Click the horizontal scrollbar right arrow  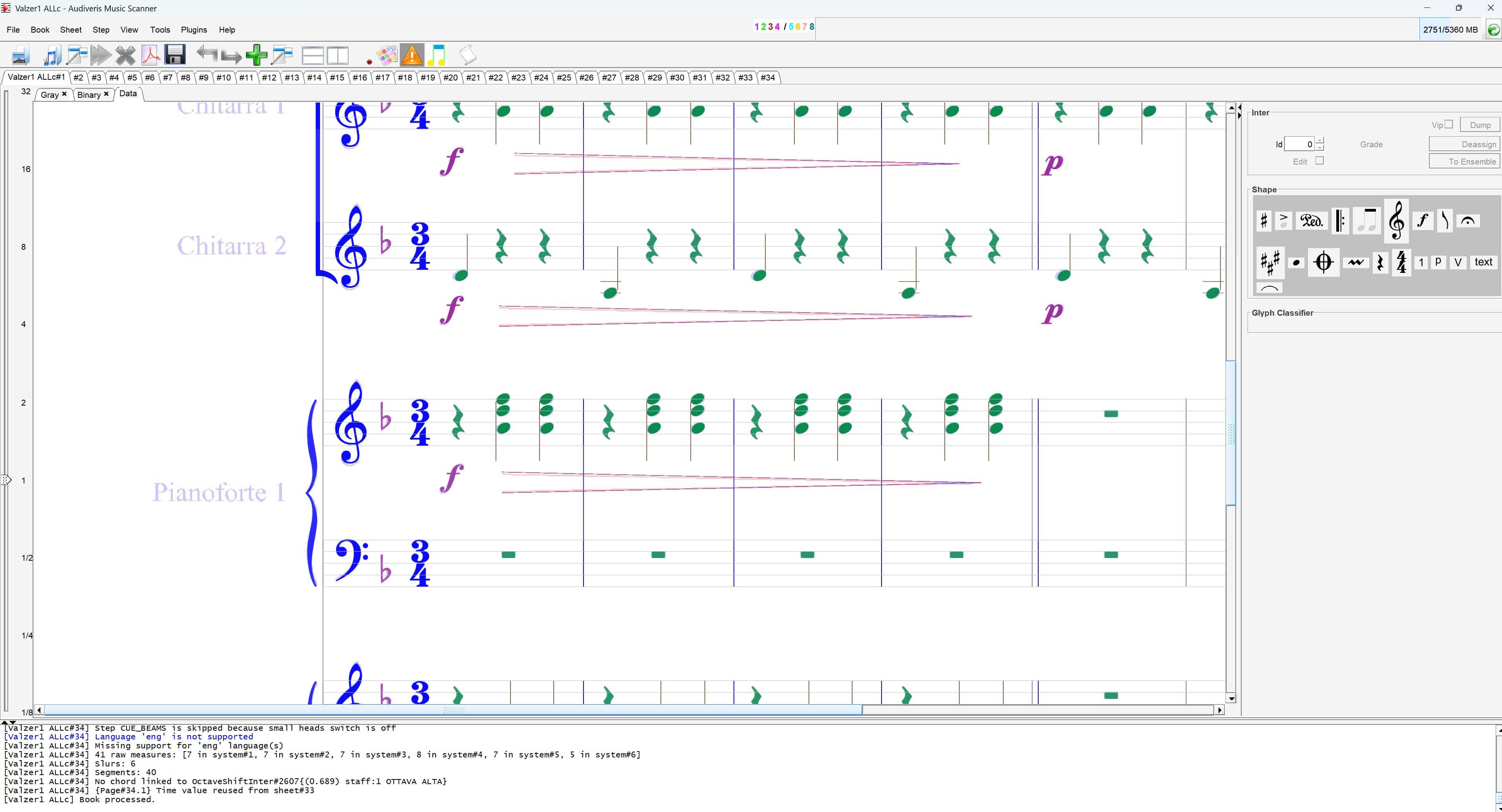[1219, 710]
